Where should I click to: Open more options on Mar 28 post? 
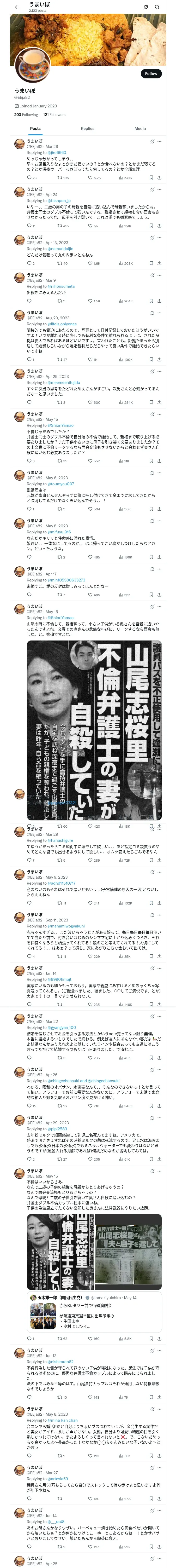(x=159, y=141)
